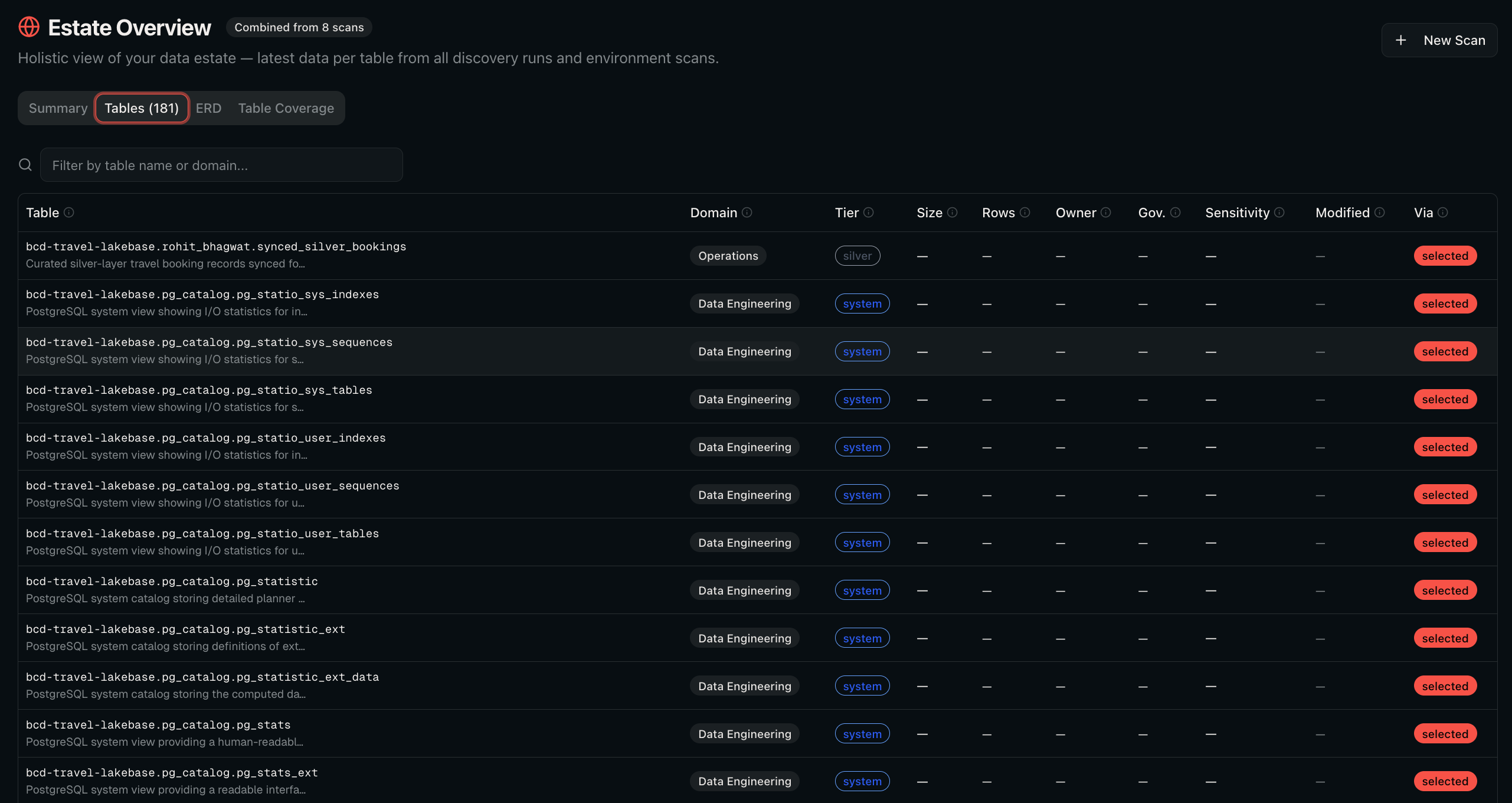
Task: Click the Table column header
Action: tap(42, 213)
